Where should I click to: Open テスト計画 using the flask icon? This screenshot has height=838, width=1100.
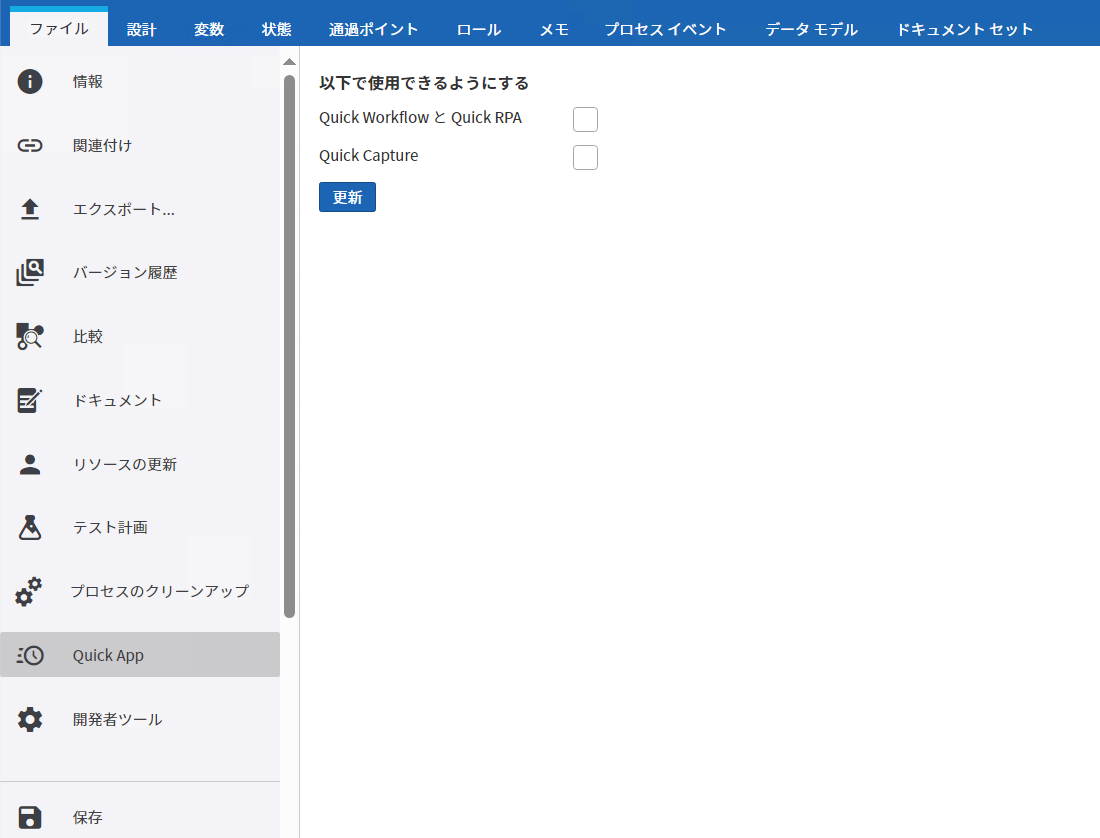click(29, 527)
